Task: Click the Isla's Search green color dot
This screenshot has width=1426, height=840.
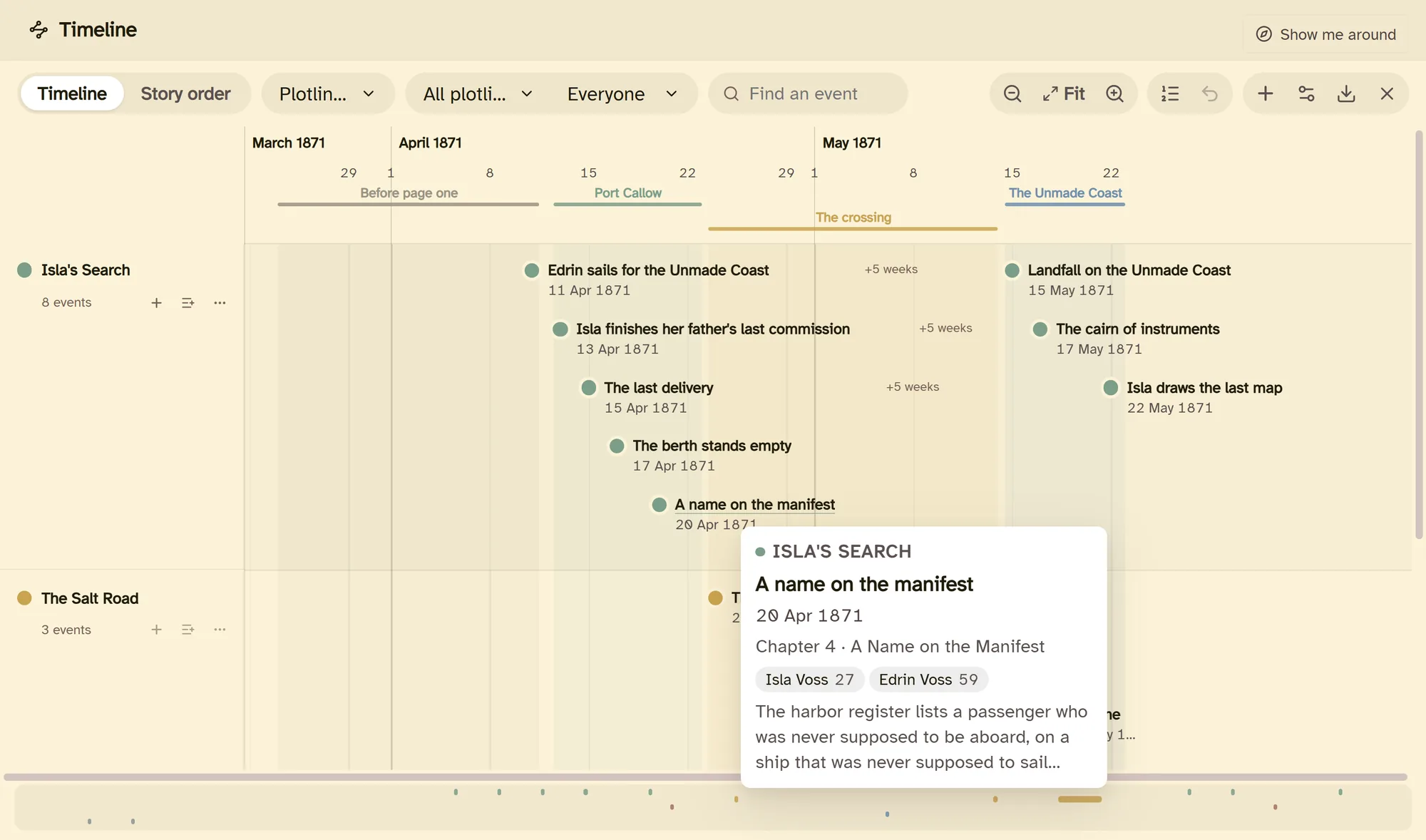Action: (x=24, y=270)
